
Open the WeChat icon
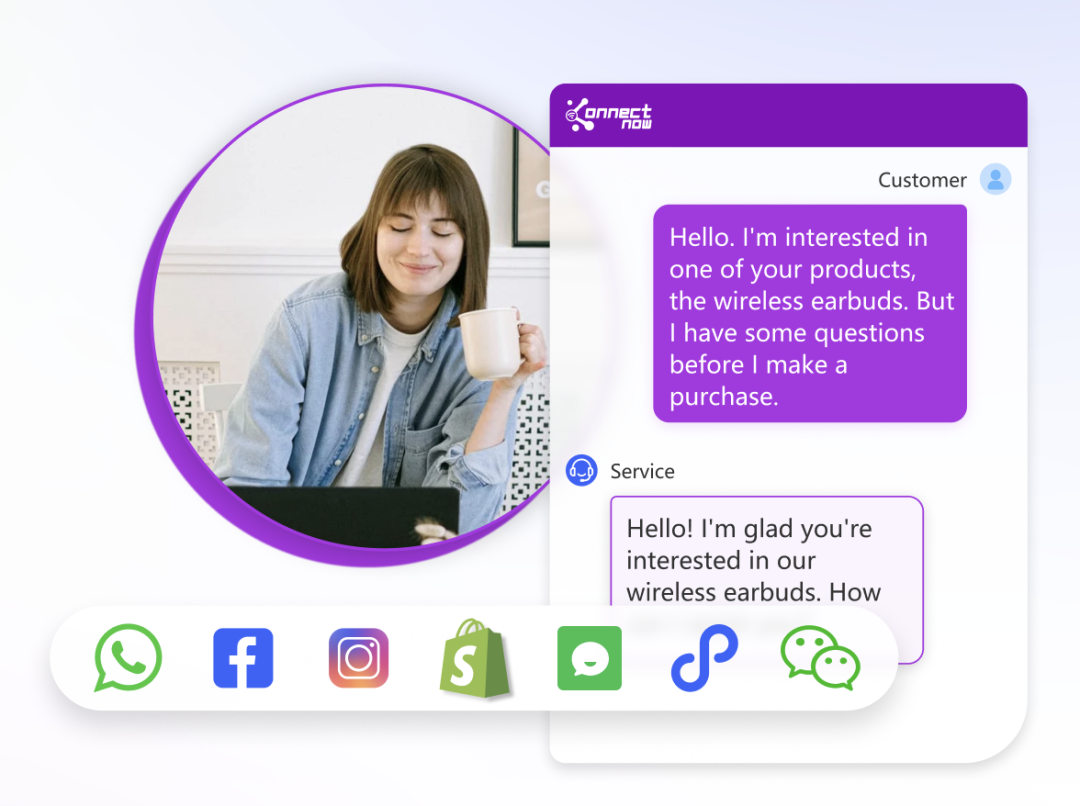(x=820, y=658)
